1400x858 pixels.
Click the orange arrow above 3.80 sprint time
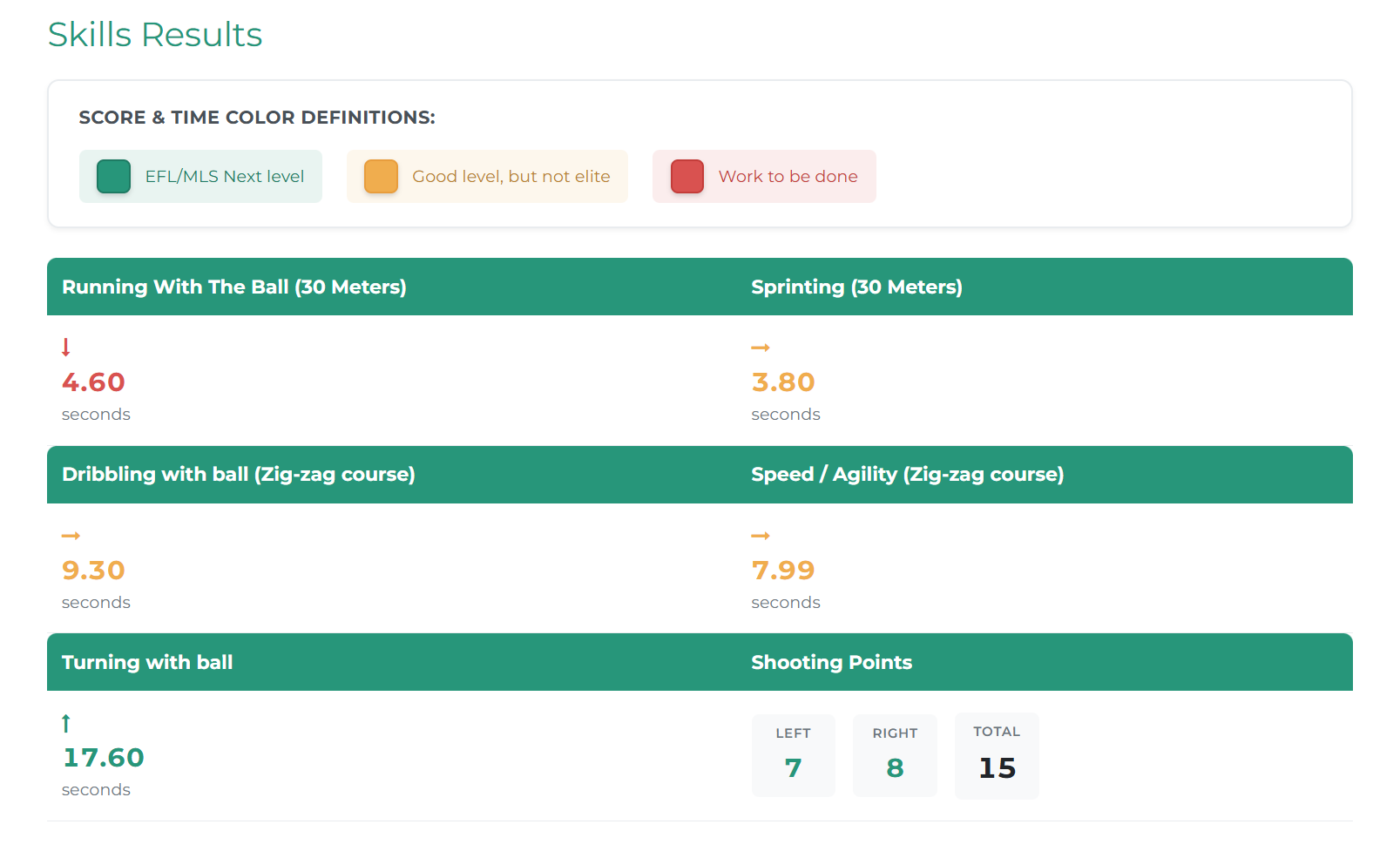tap(761, 348)
